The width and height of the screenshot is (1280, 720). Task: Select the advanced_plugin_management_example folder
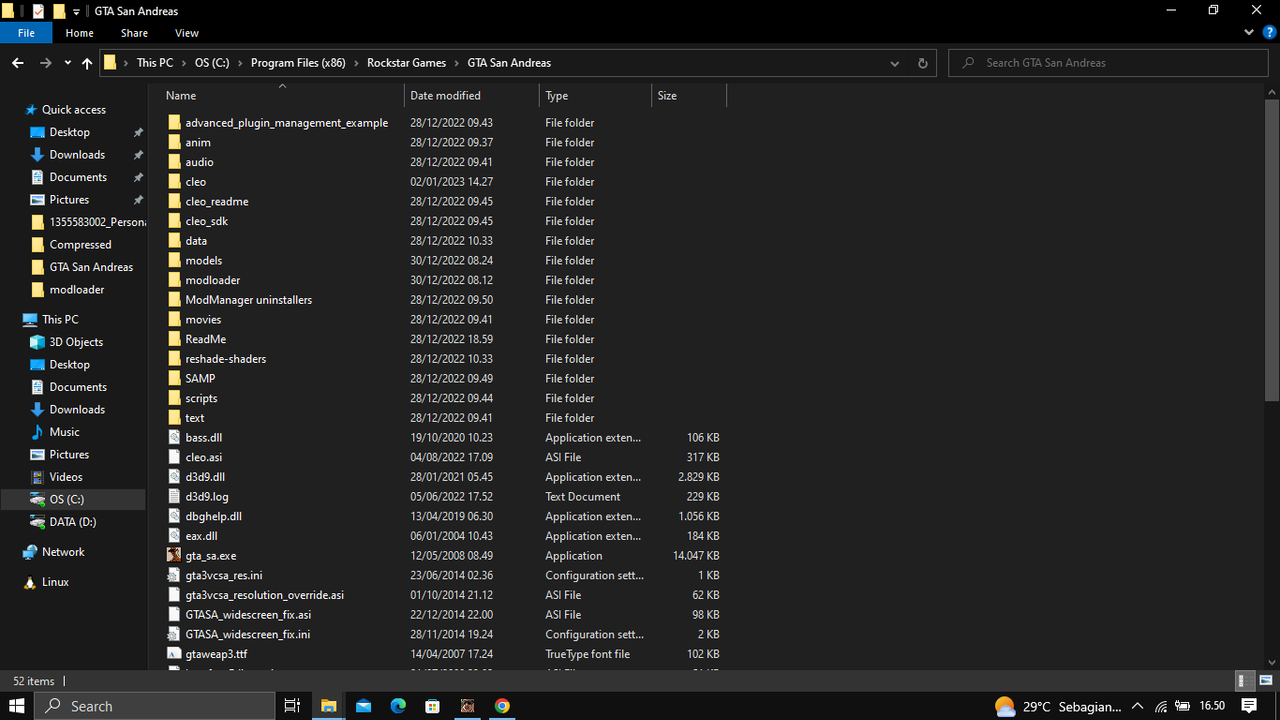(x=286, y=123)
